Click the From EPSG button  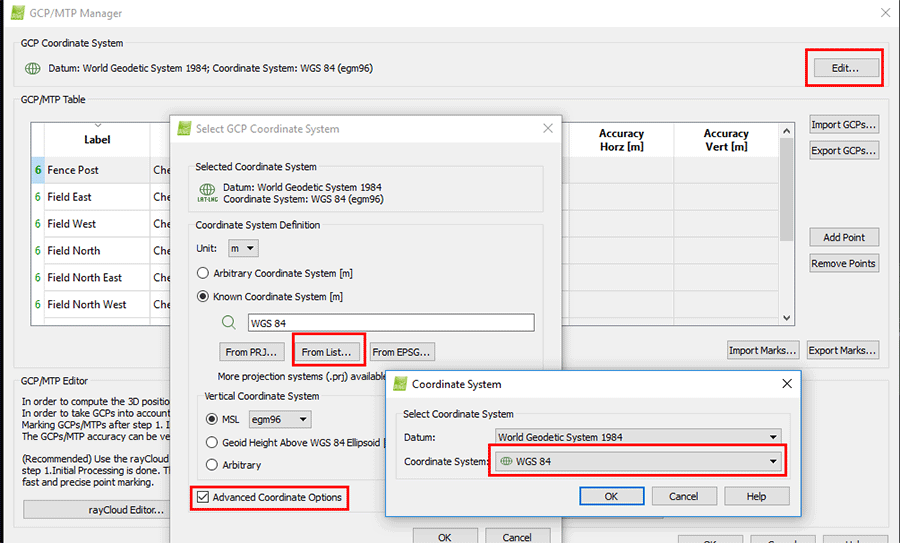[401, 352]
